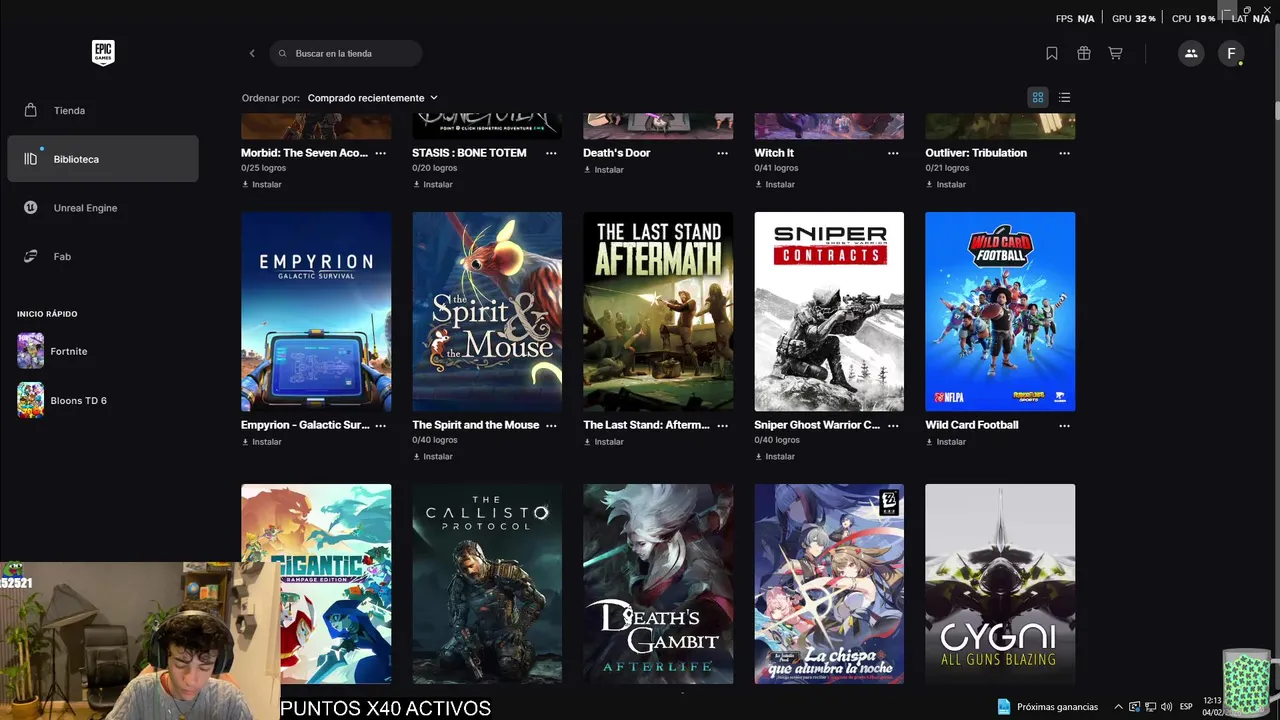Click the Epic Games logo

(x=103, y=53)
